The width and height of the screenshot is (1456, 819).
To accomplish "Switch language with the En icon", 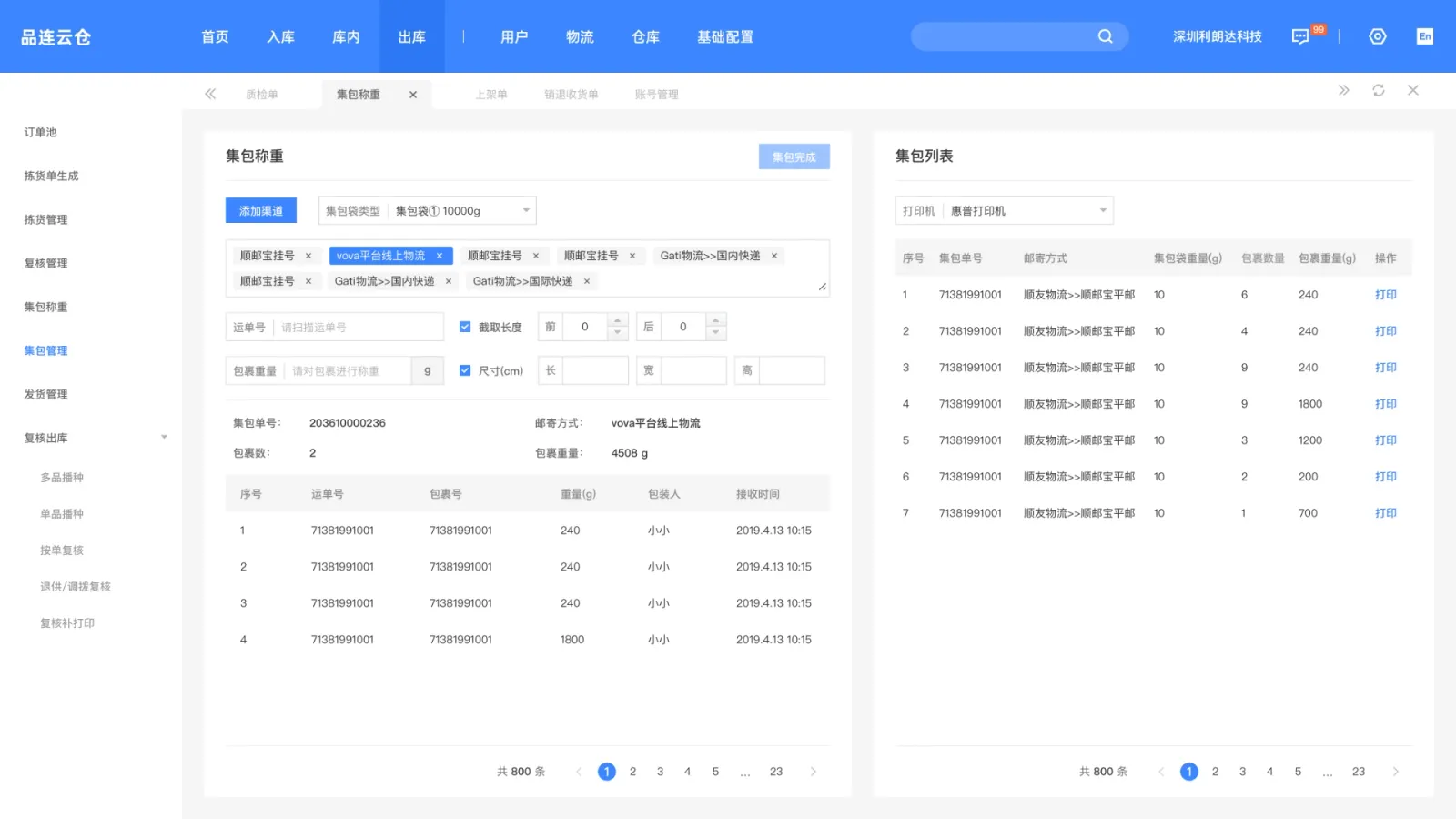I will pos(1425,36).
